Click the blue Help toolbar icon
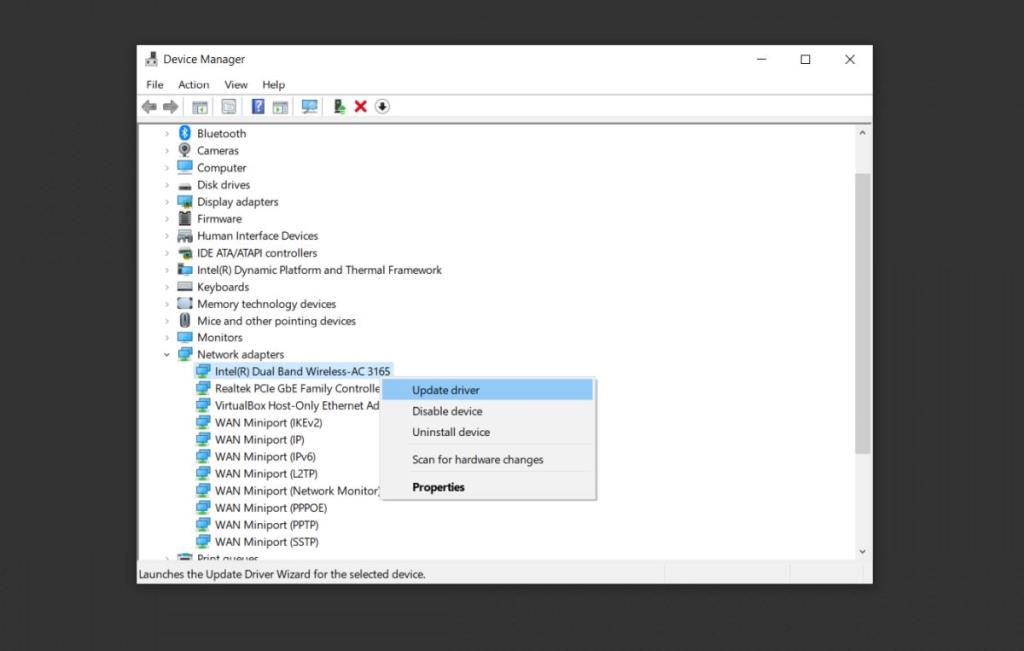This screenshot has width=1024, height=651. (x=258, y=106)
